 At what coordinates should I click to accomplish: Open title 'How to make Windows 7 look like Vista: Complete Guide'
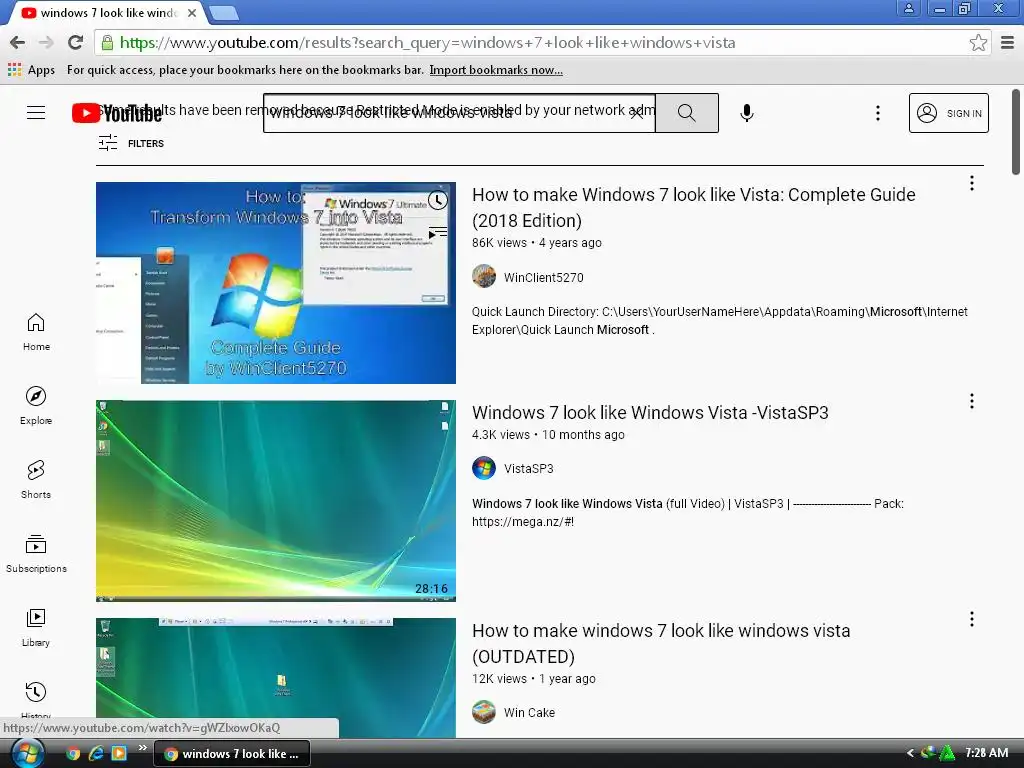pyautogui.click(x=694, y=208)
